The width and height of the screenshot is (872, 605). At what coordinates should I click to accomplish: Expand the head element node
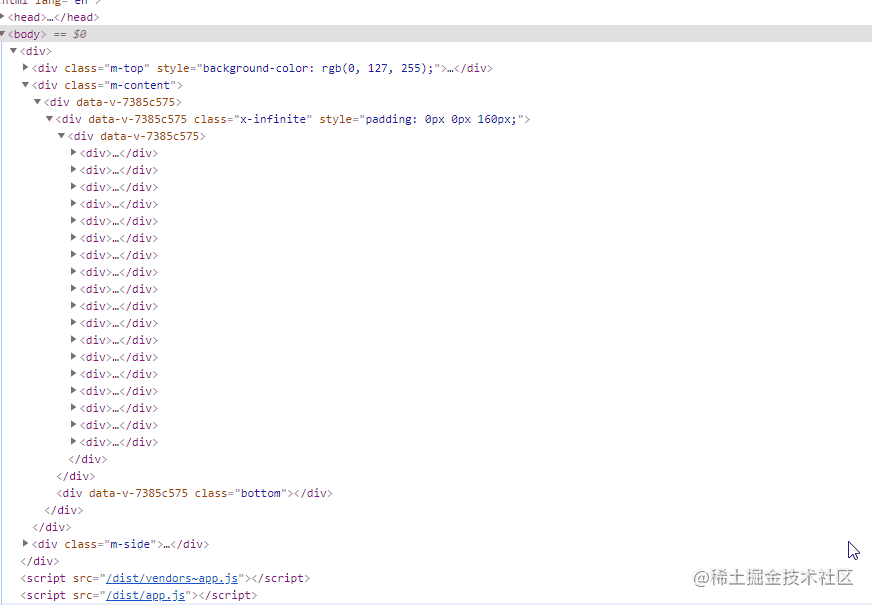[x=2, y=16]
